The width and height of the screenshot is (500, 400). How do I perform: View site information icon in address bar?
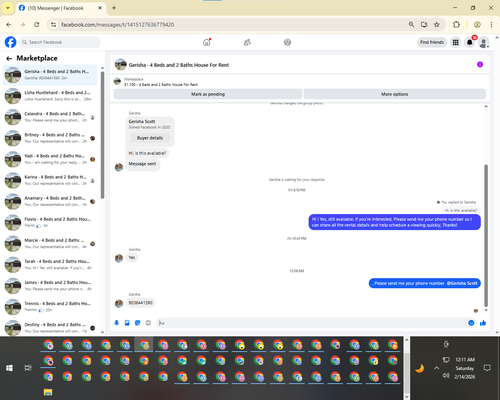click(53, 25)
